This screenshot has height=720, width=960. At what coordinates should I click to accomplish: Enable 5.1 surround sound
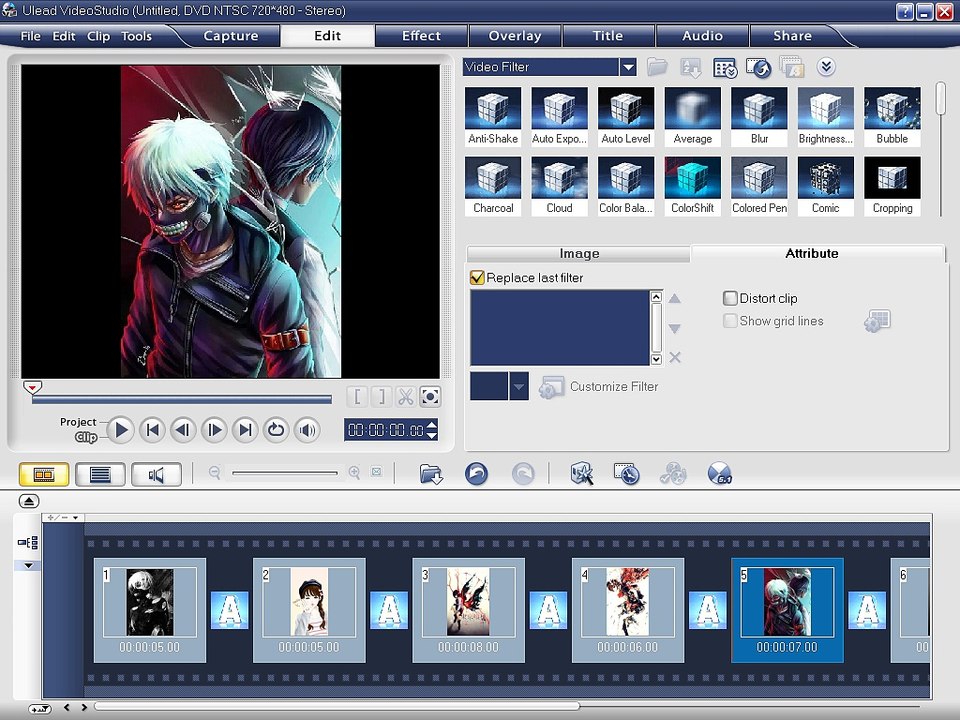click(719, 473)
